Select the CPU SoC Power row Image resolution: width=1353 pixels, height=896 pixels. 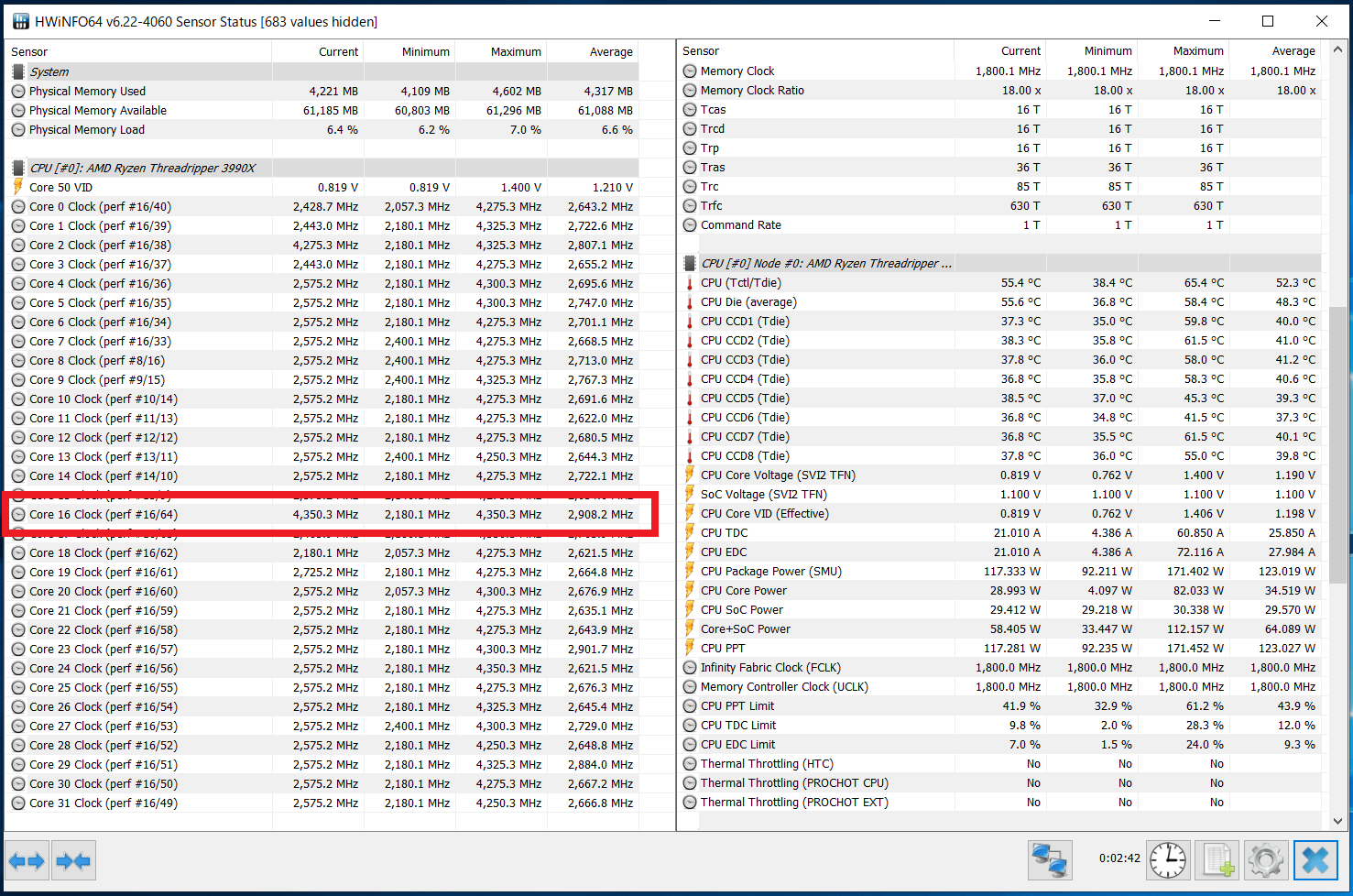coord(999,609)
